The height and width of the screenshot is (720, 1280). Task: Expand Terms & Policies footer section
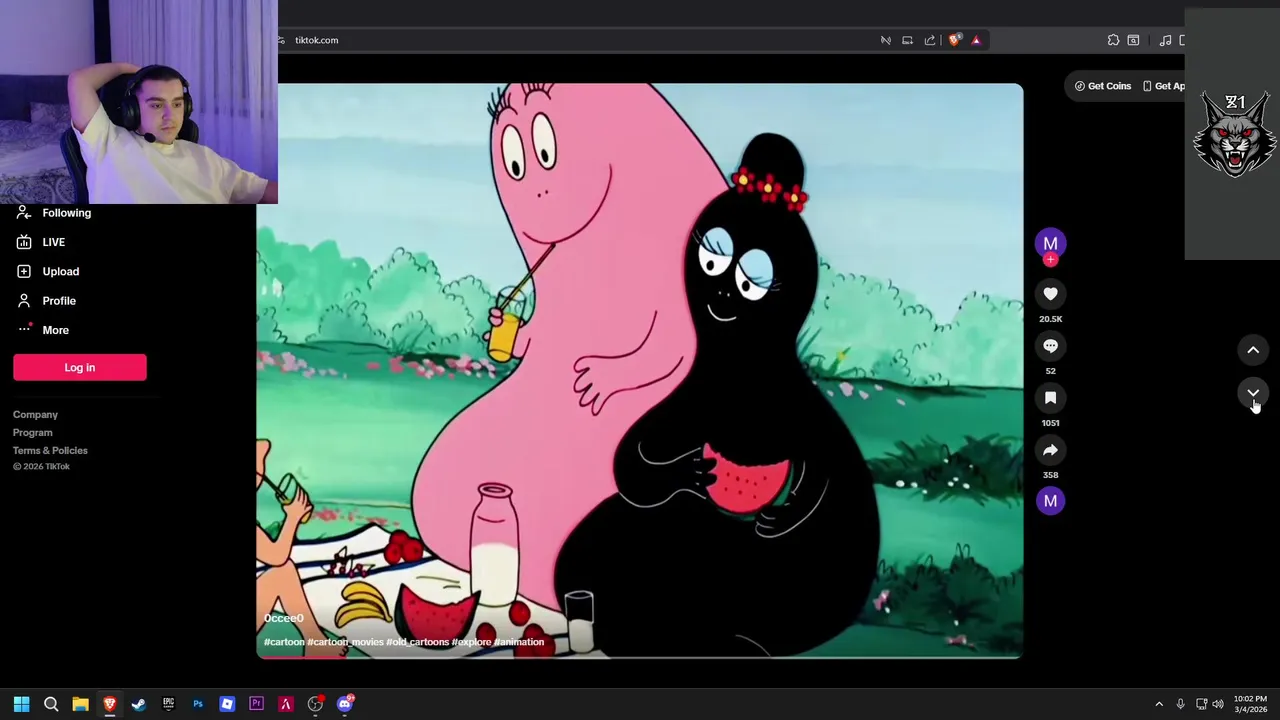(x=50, y=450)
